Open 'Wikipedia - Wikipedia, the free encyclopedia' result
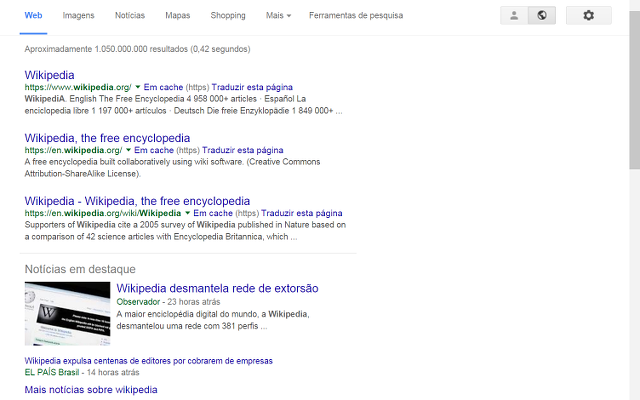This screenshot has height=400, width=640. 137,201
